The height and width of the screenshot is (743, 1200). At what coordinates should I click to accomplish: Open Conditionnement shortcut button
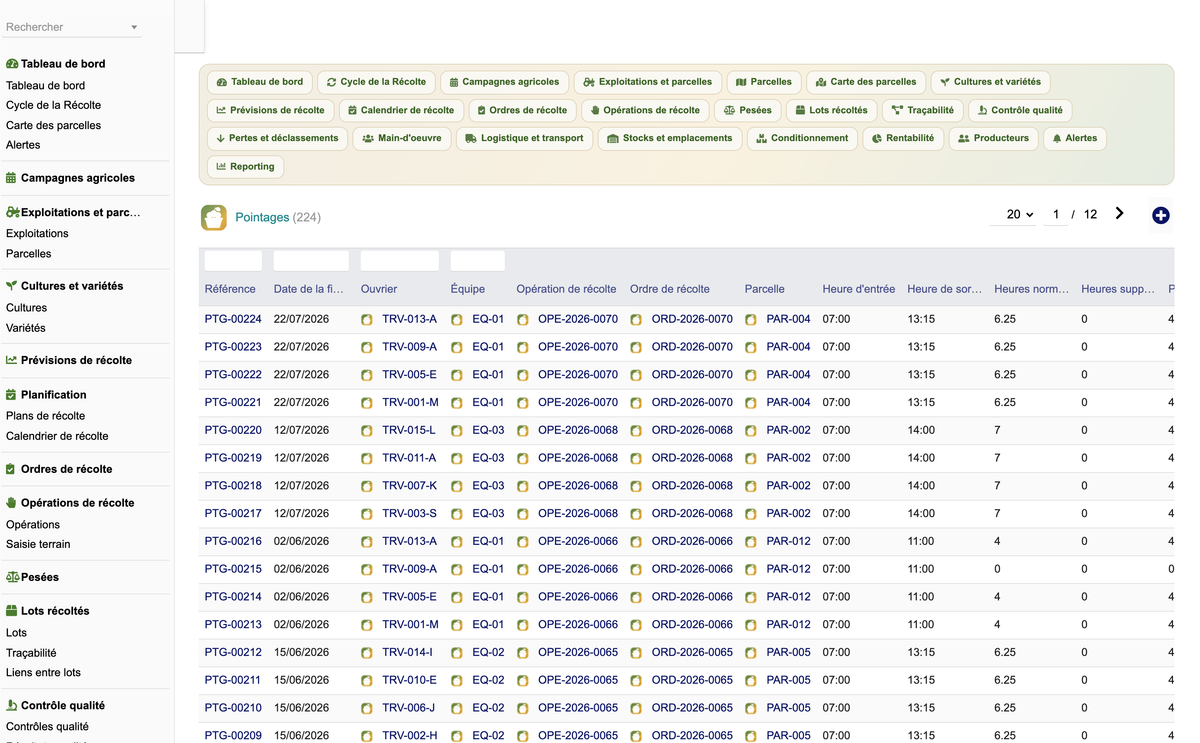[x=802, y=138]
